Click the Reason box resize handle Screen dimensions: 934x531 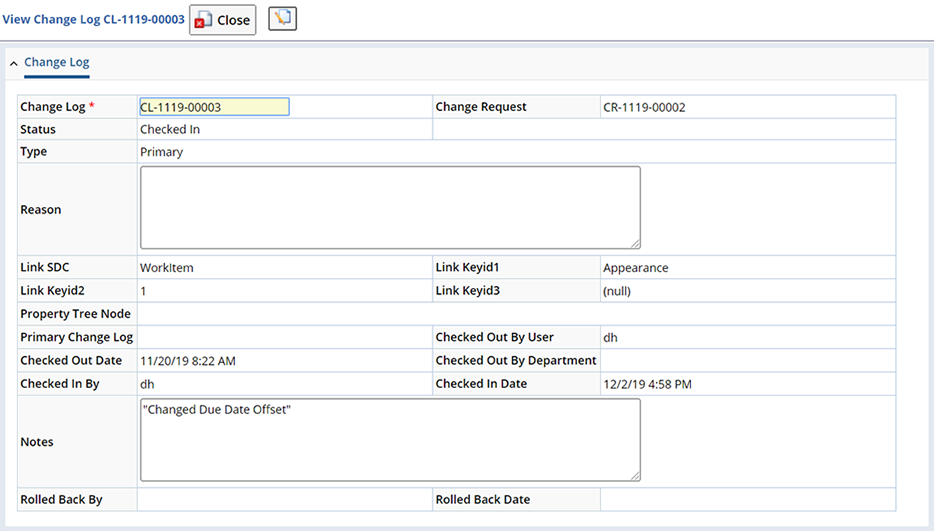[636, 244]
